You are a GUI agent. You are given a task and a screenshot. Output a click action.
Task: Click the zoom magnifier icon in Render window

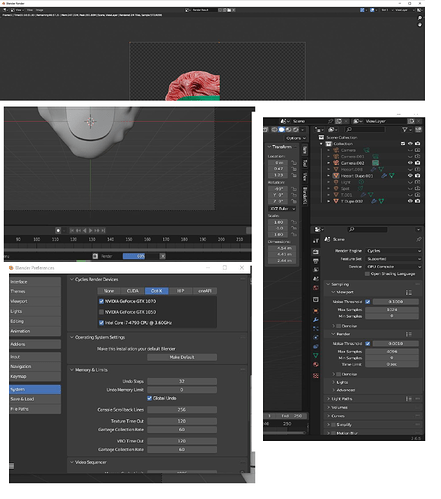click(420, 18)
